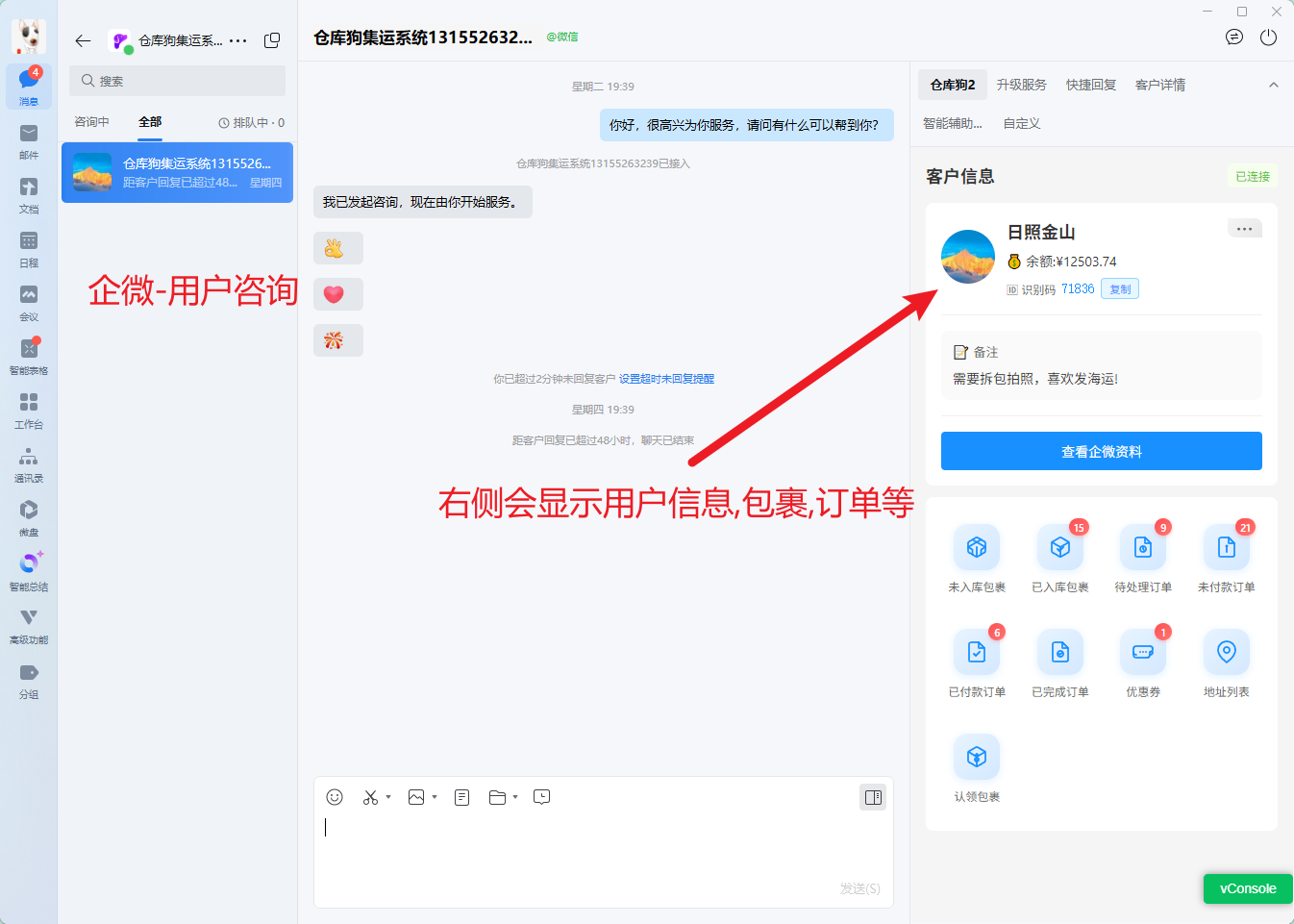
Task: Open 认领包裹 claim package icon
Action: pos(977,758)
